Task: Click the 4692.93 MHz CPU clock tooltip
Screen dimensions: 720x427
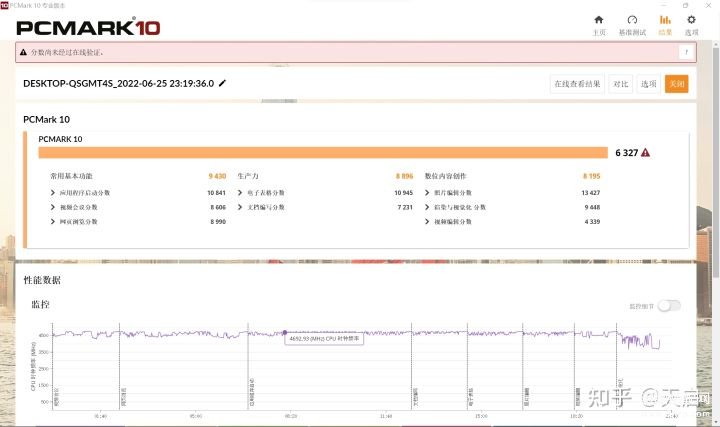Action: point(324,339)
